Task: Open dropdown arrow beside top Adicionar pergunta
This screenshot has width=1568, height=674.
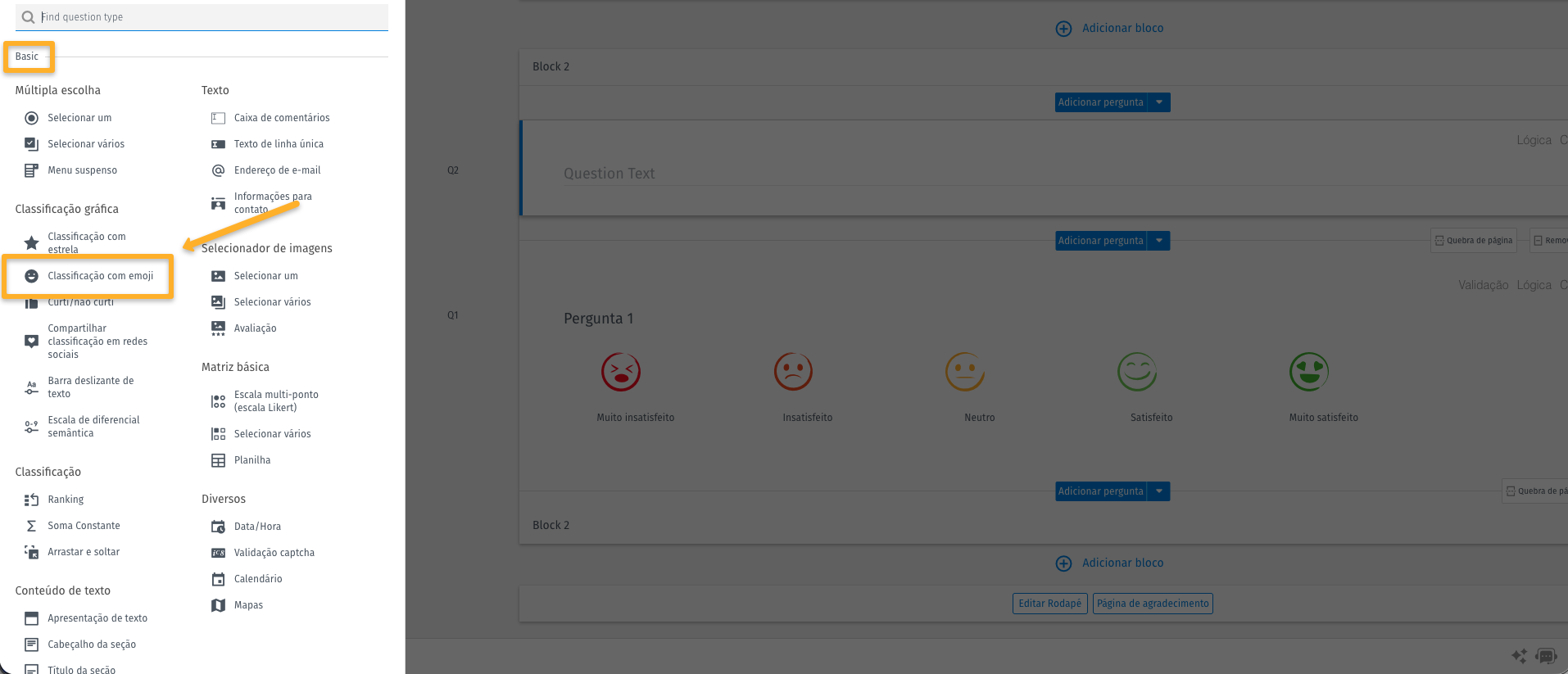Action: (1158, 102)
